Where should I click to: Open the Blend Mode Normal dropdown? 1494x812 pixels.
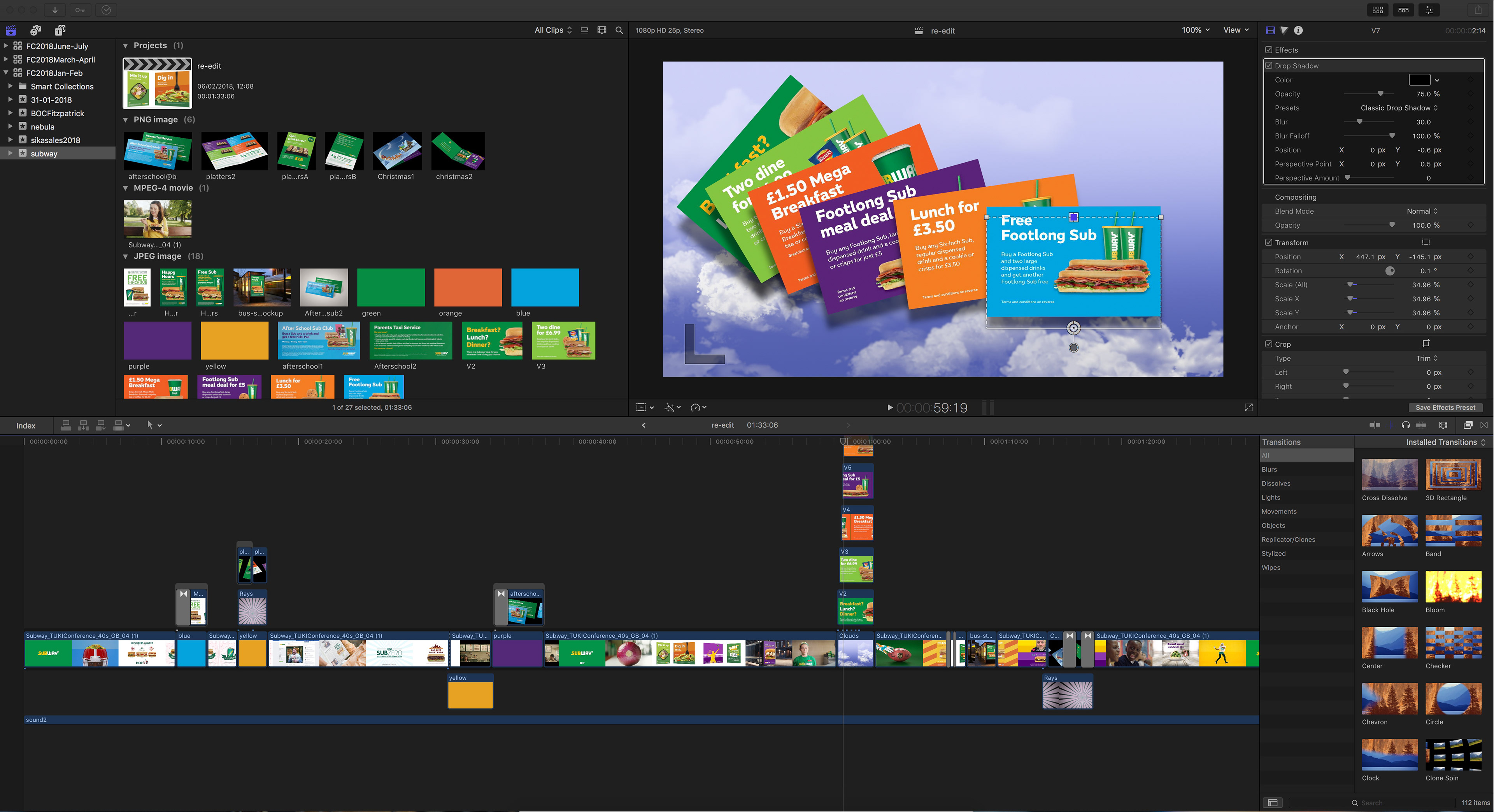coord(1422,211)
